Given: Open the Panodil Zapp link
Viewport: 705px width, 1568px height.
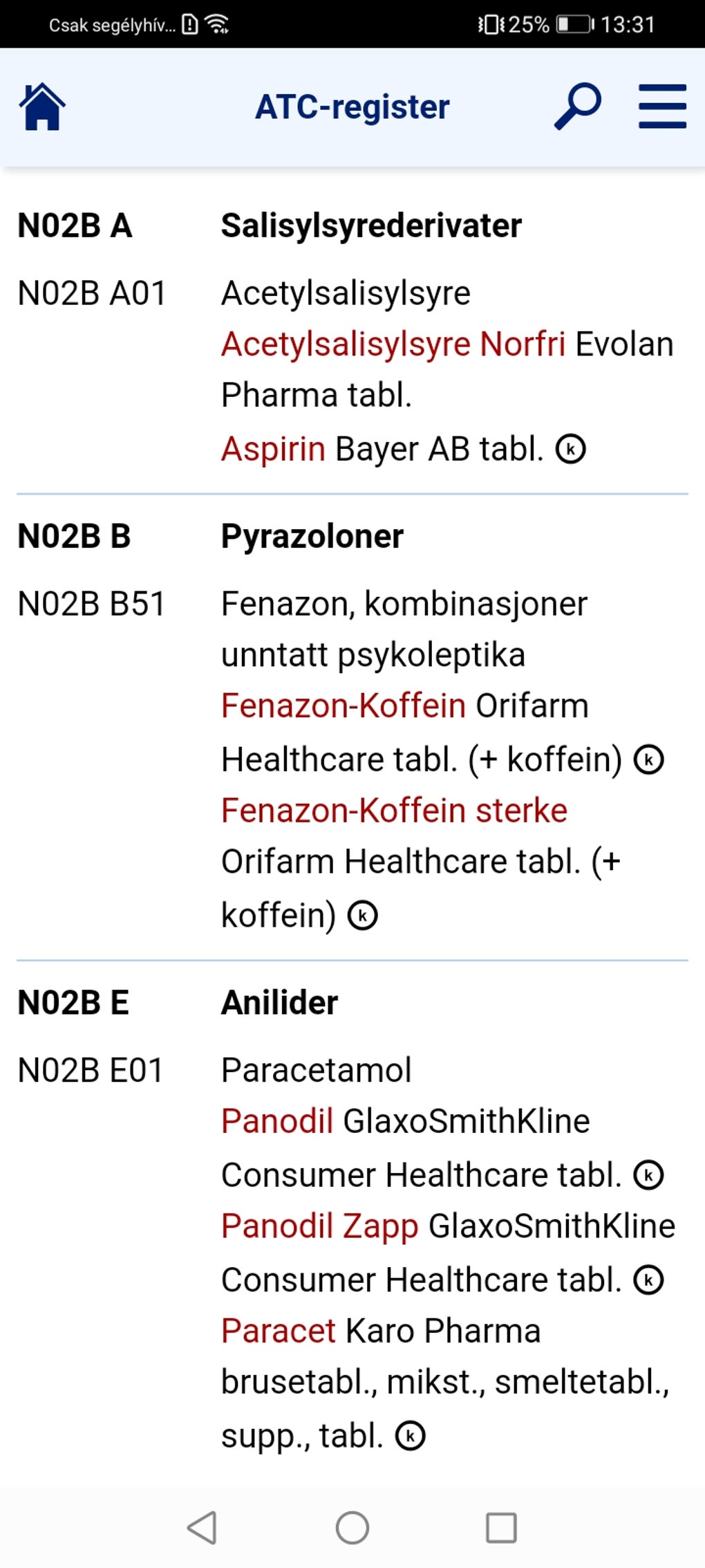Looking at the screenshot, I should click(320, 1226).
